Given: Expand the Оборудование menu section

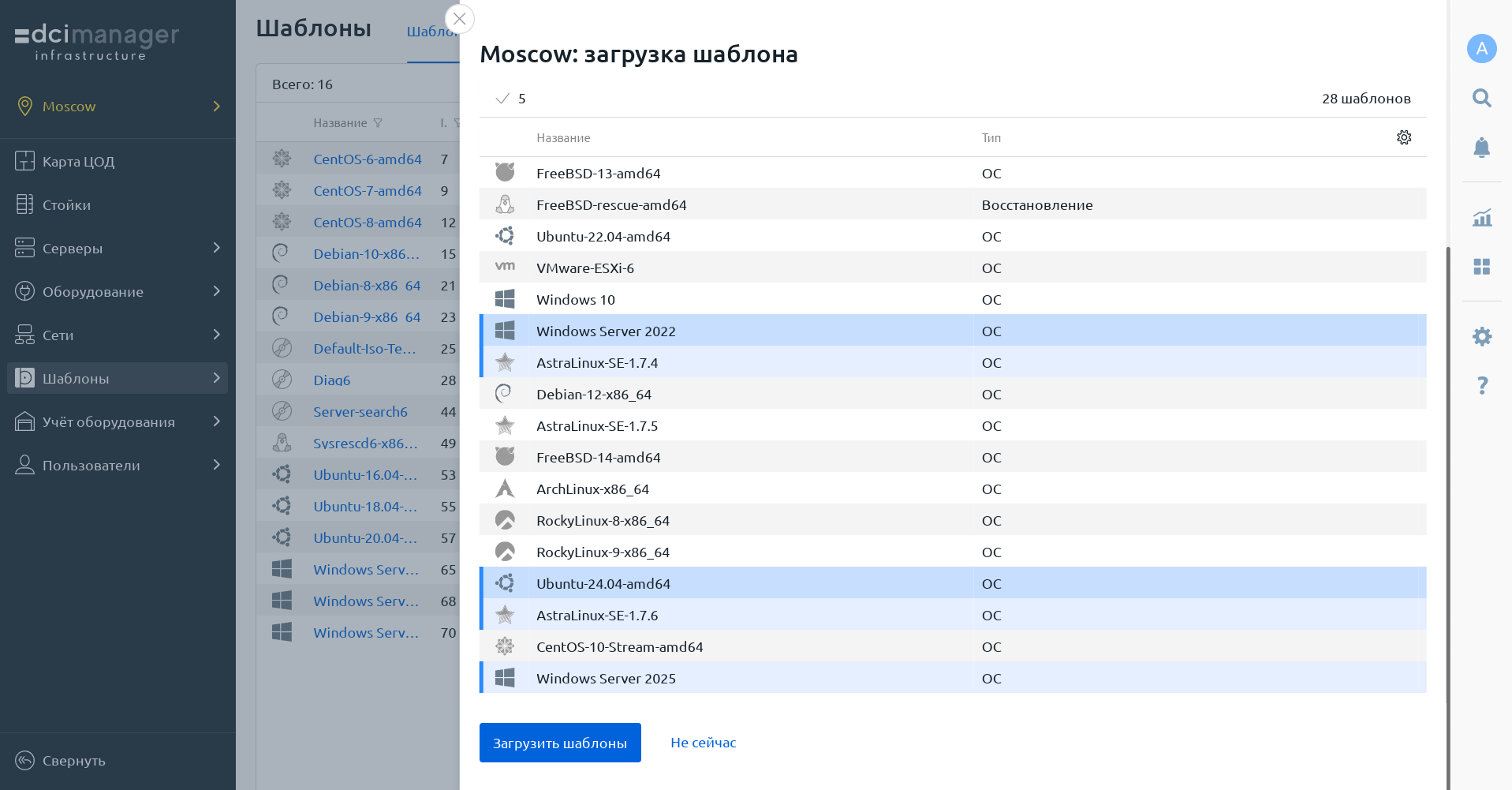Looking at the screenshot, I should (x=118, y=292).
